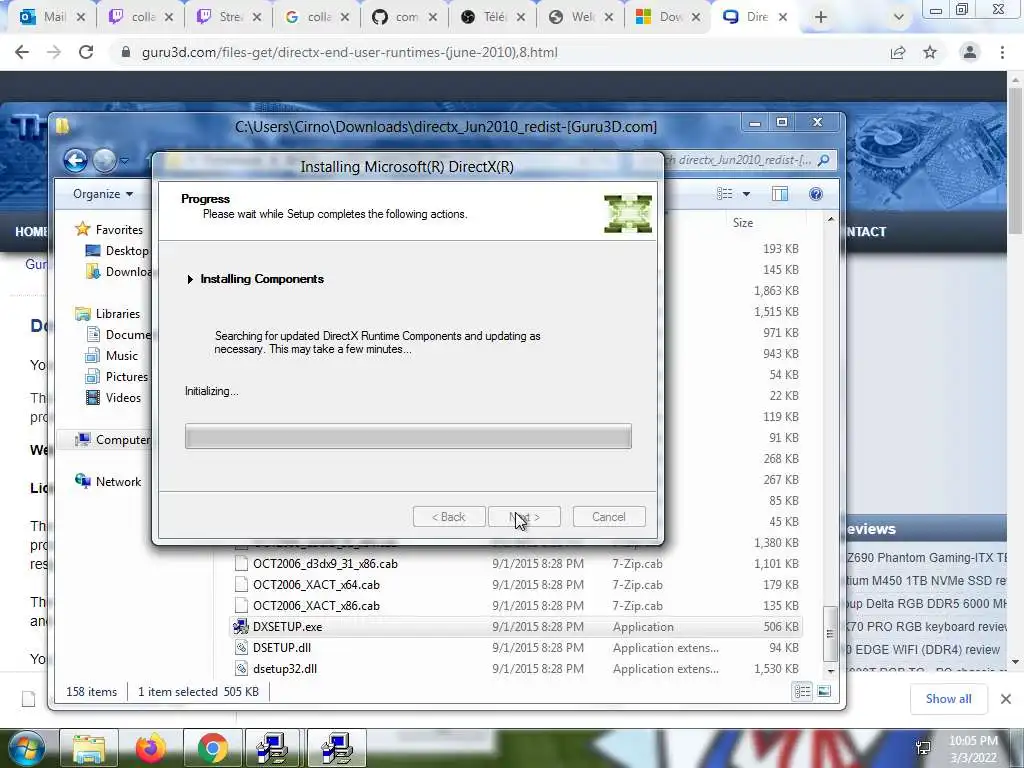Switch to the GitHub tab
This screenshot has width=1024, height=768.
pos(405,17)
